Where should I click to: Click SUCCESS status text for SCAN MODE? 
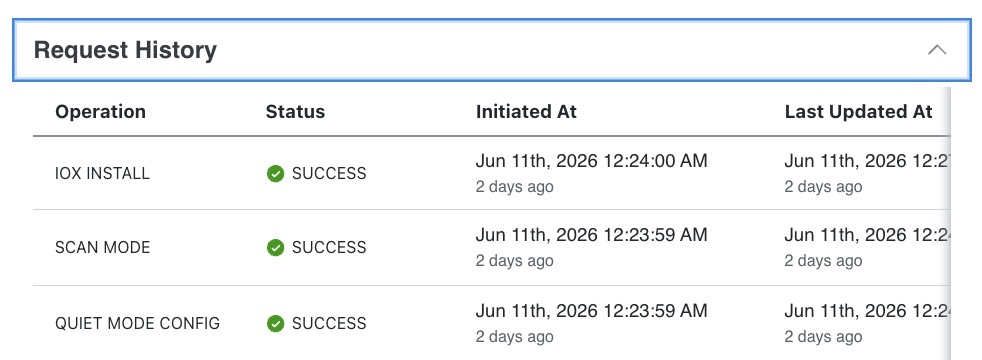pyautogui.click(x=329, y=248)
